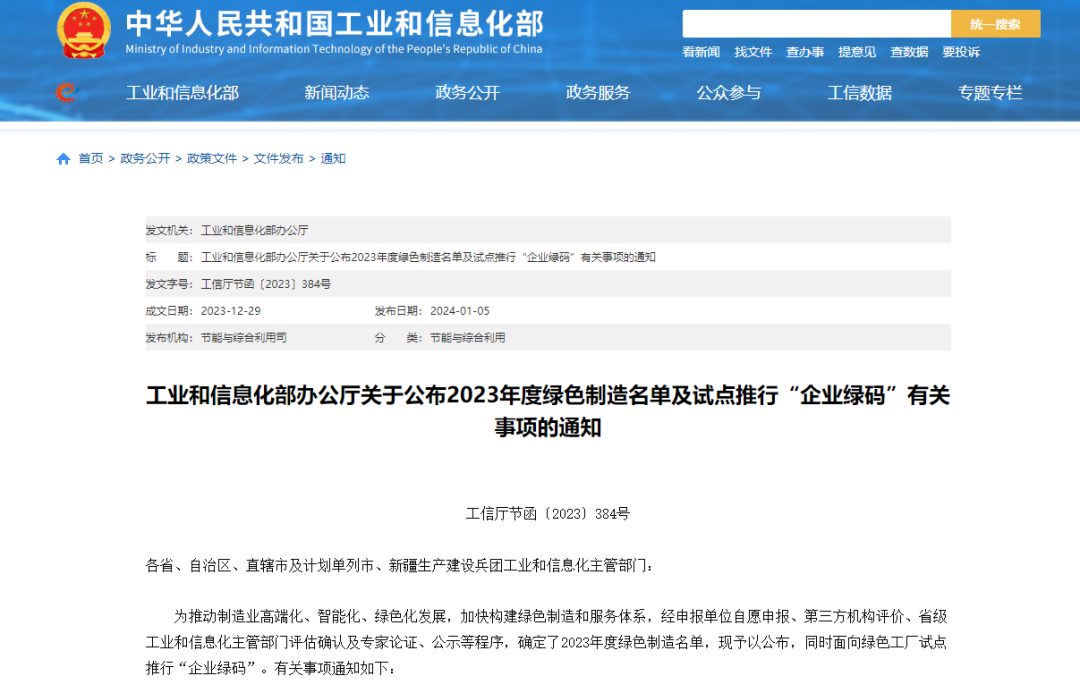Open the 专题专栏 nav menu
The image size is (1080, 693).
click(x=990, y=92)
